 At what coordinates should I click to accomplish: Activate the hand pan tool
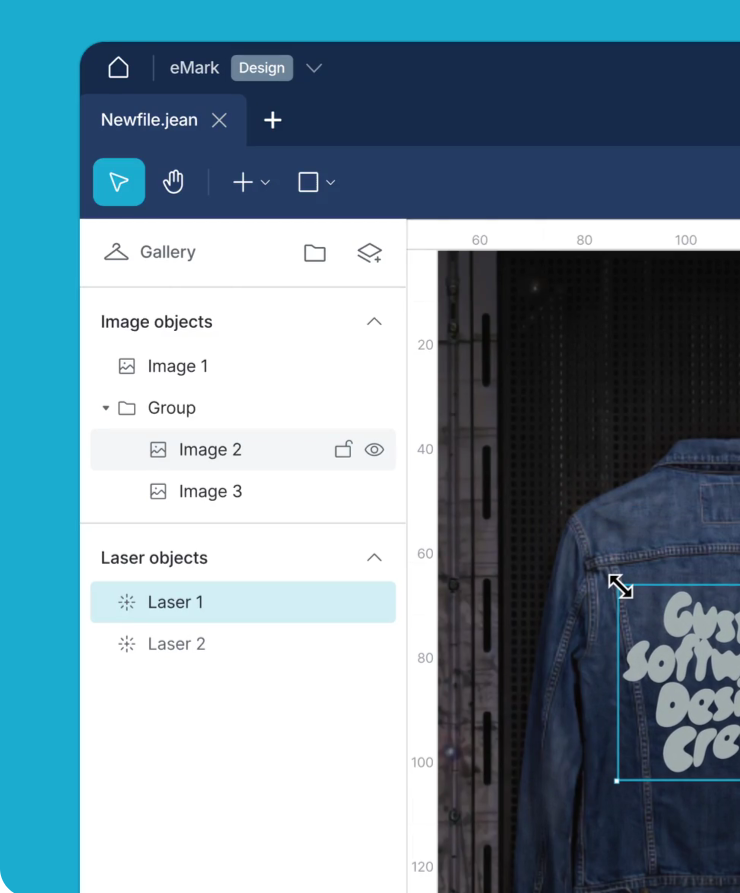(x=173, y=182)
